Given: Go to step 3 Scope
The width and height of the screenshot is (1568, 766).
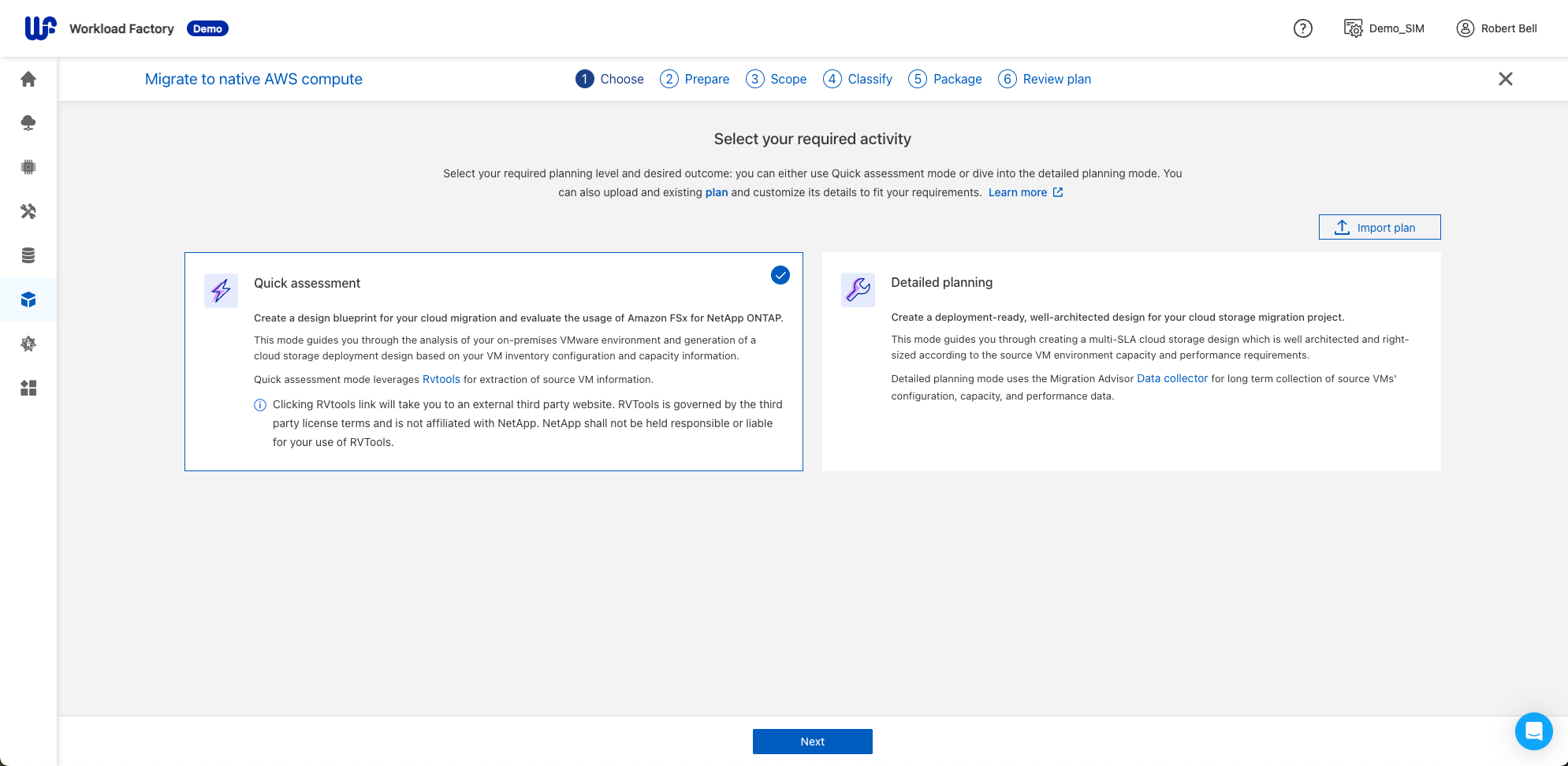Looking at the screenshot, I should (777, 79).
